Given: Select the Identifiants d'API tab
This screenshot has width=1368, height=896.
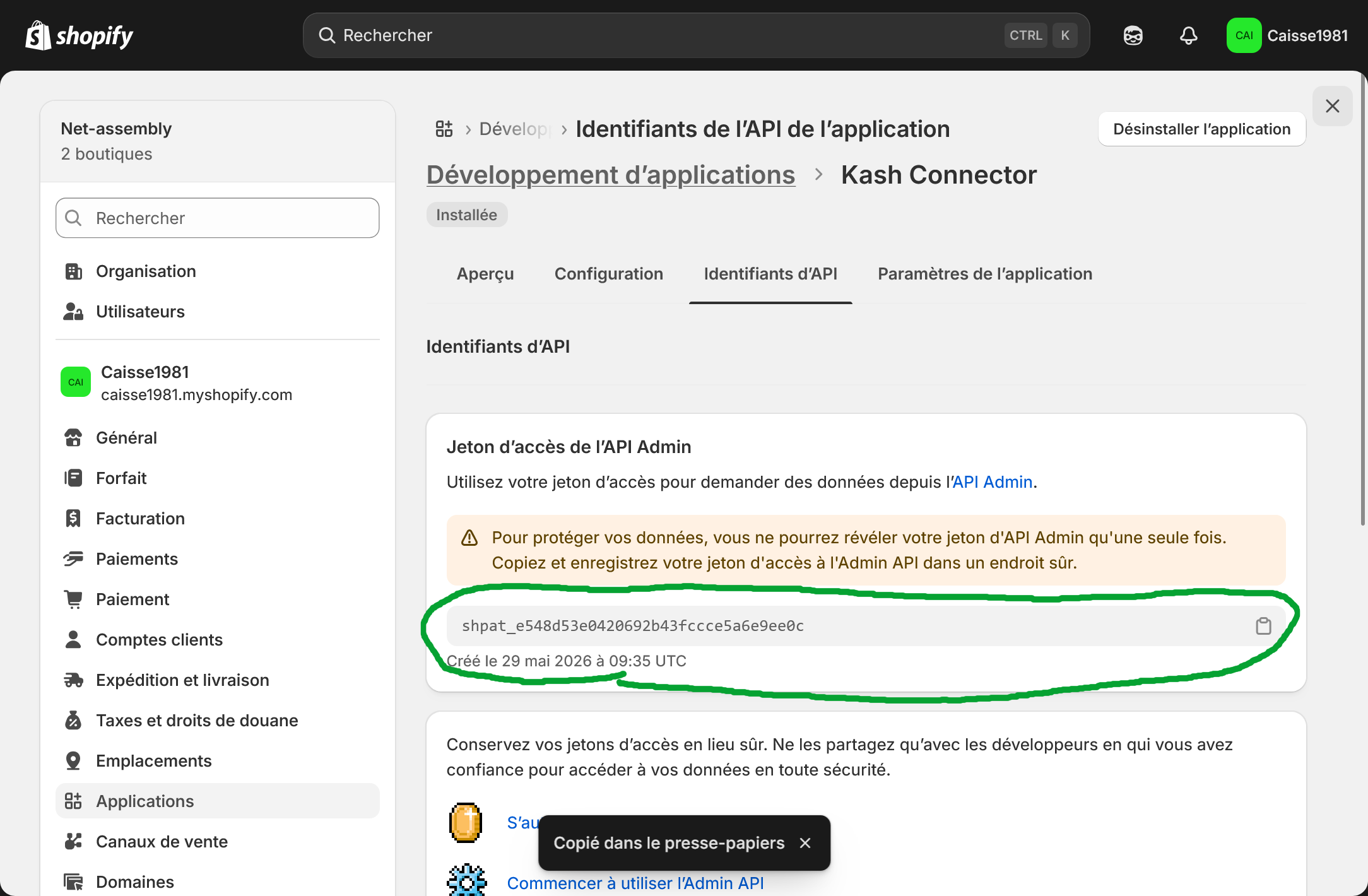Looking at the screenshot, I should (770, 274).
